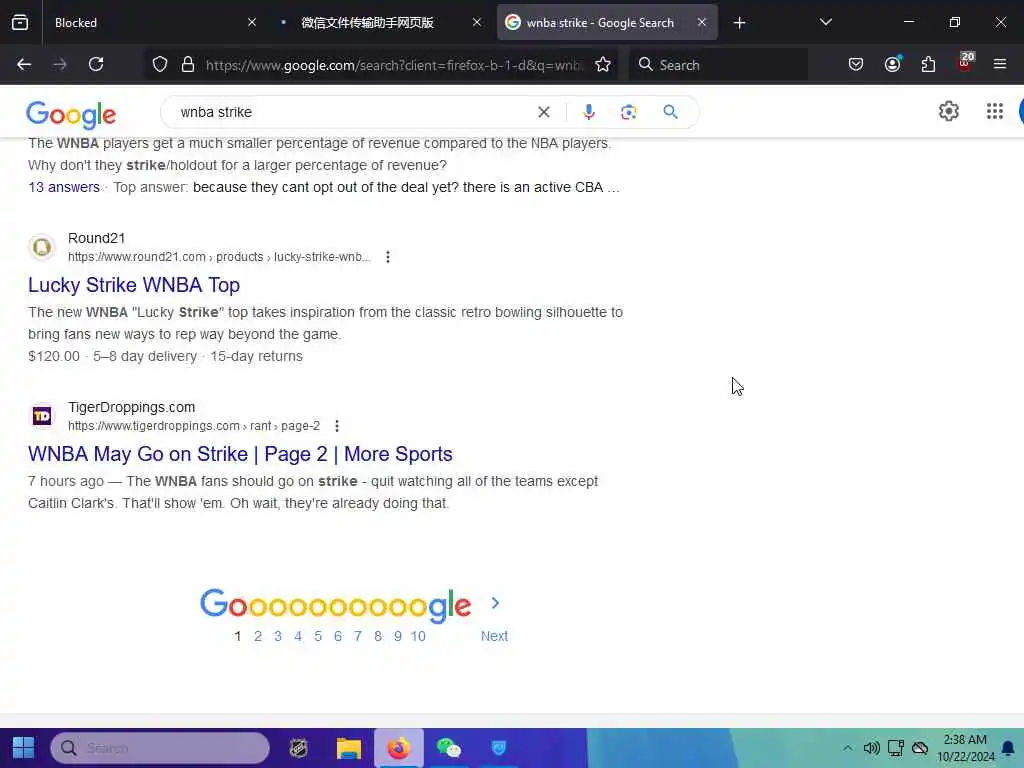This screenshot has width=1024, height=768.
Task: Go back to previous page
Action: pos(24,64)
